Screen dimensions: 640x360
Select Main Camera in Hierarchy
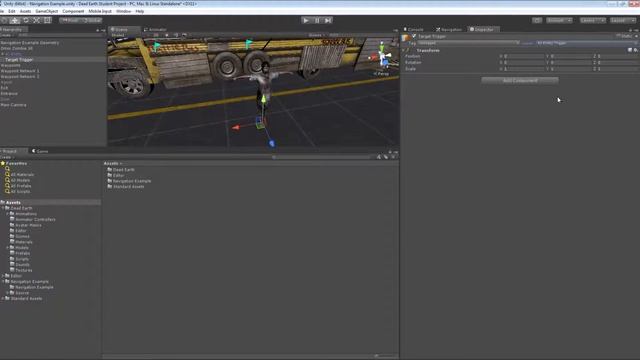point(13,105)
